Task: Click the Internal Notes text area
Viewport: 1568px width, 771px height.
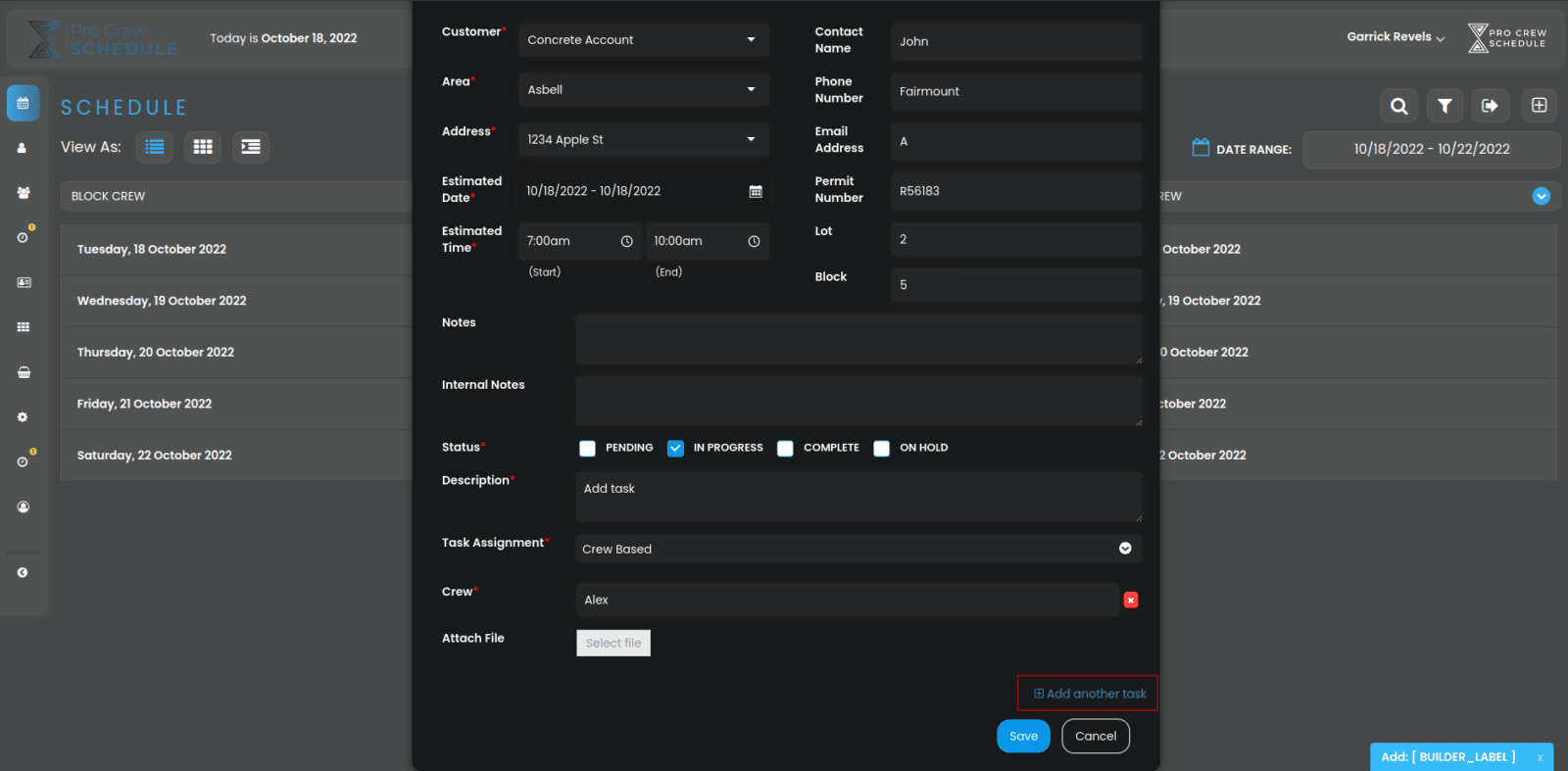Action: (858, 402)
